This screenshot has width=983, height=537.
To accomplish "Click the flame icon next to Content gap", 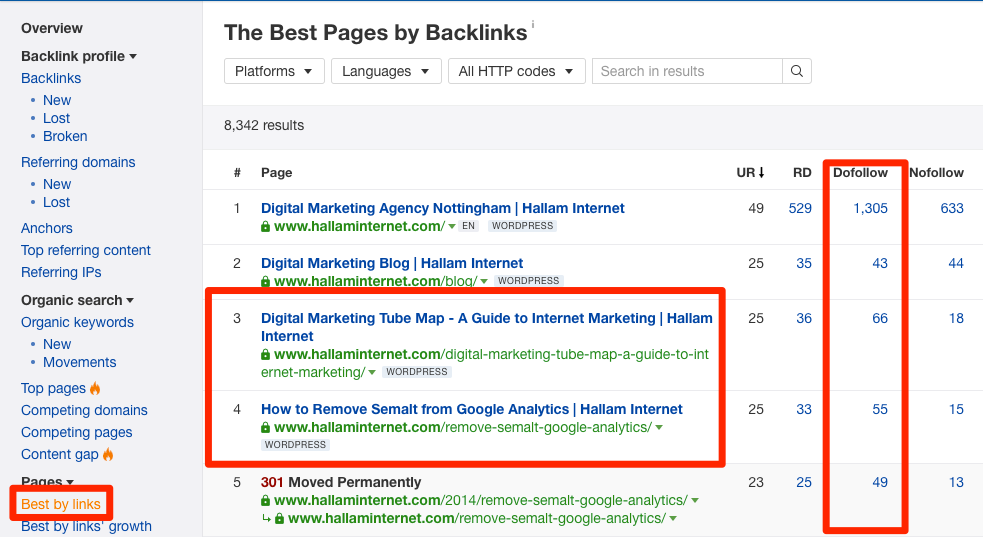I will [x=108, y=454].
